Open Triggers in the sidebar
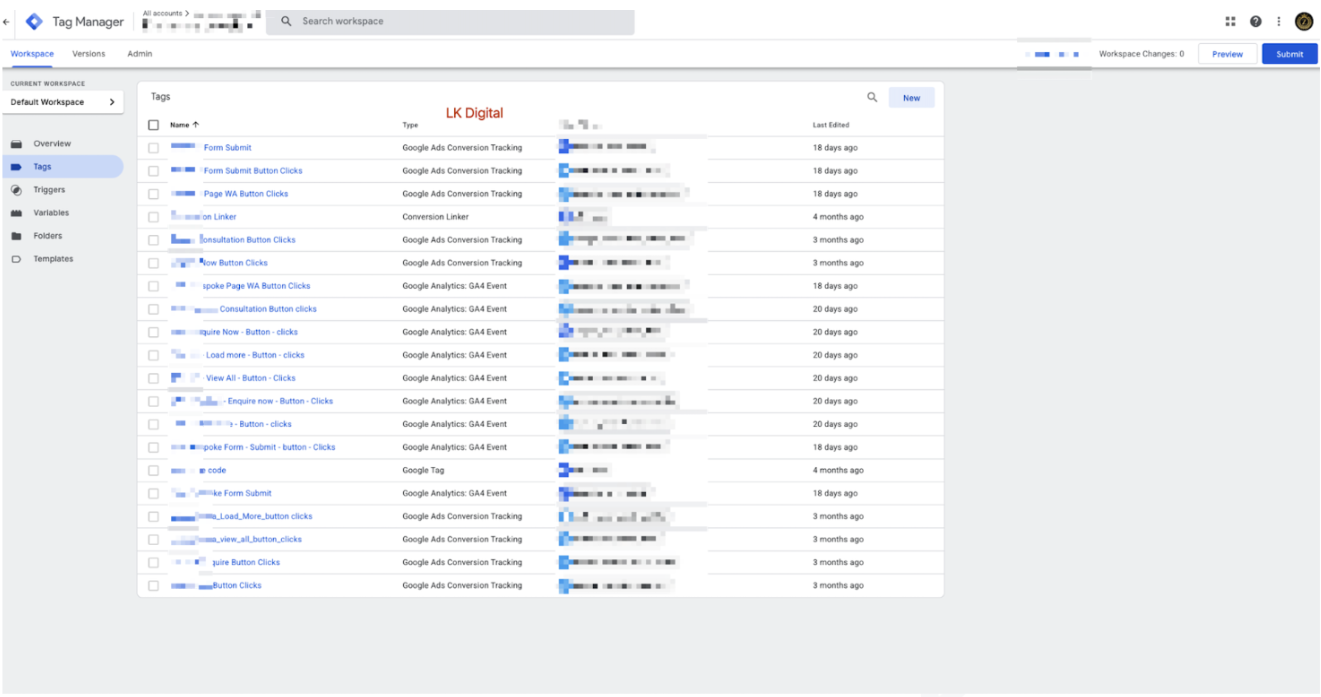 [49, 190]
